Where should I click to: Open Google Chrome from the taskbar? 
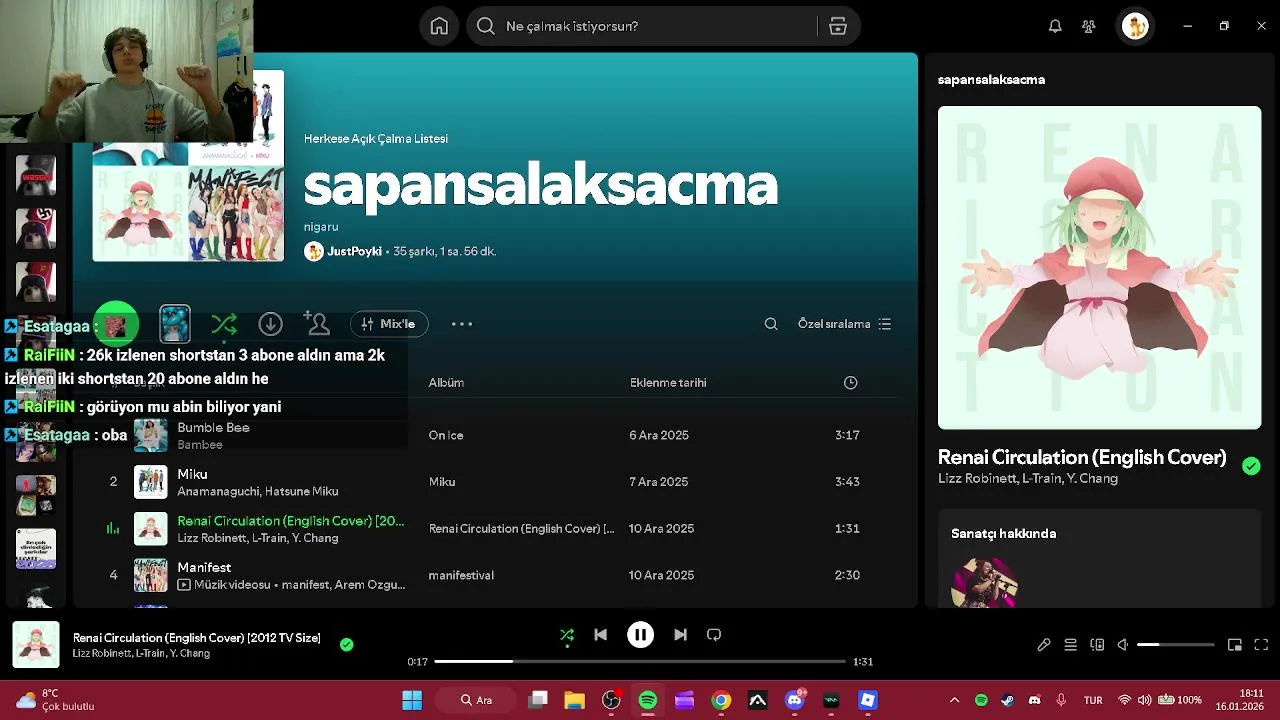coord(721,700)
